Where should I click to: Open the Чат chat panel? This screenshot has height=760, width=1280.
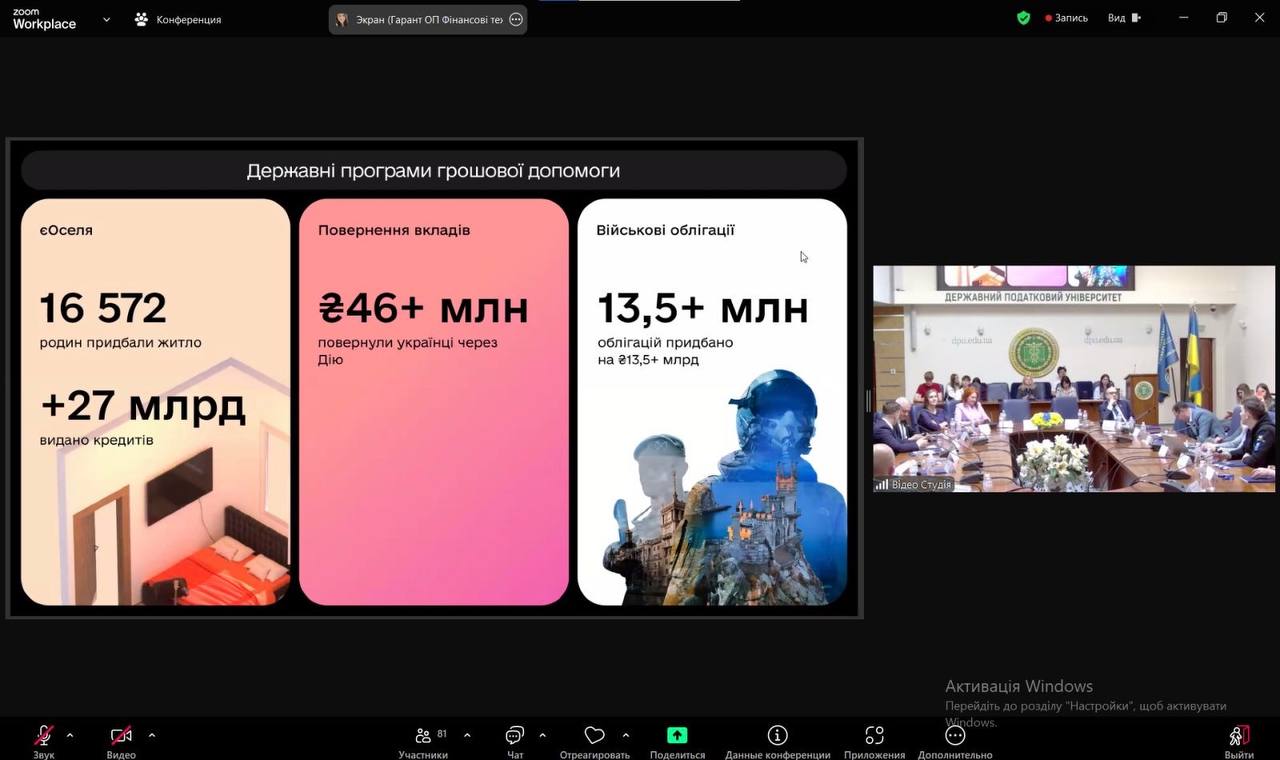515,737
